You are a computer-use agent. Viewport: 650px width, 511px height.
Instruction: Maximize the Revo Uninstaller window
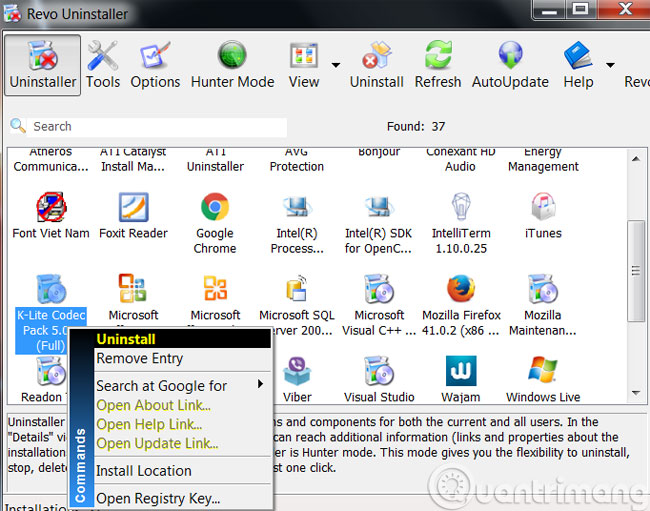coord(580,9)
